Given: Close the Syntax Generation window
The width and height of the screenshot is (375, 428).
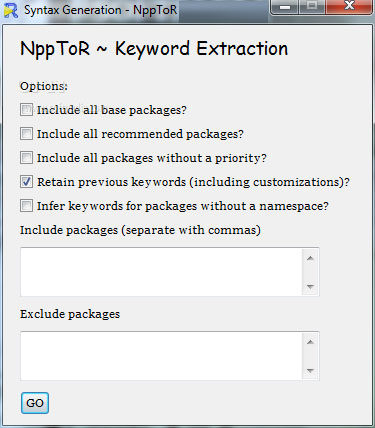Looking at the screenshot, I should pos(349,7).
